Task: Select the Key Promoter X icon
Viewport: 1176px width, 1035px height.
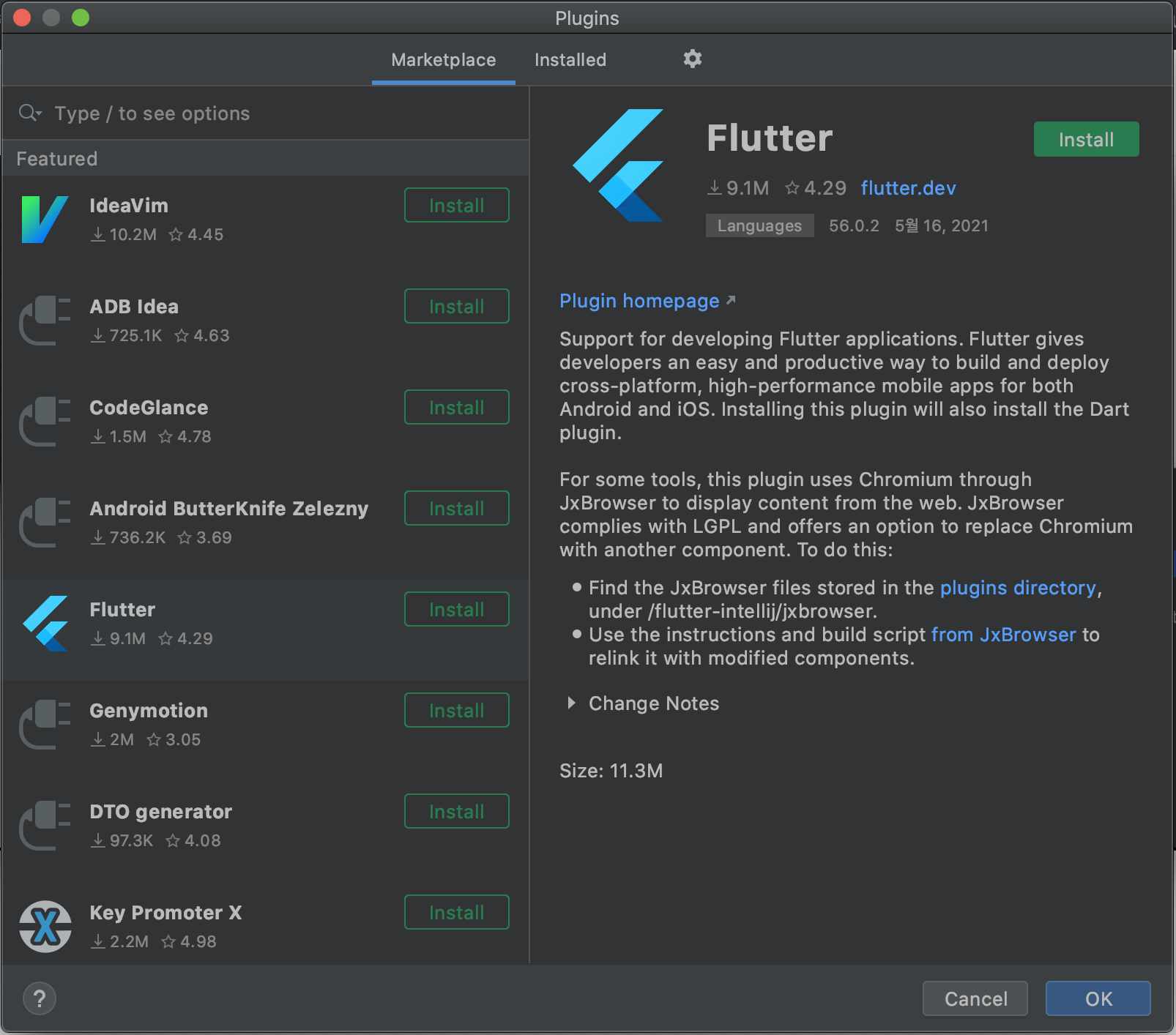Action: [45, 927]
